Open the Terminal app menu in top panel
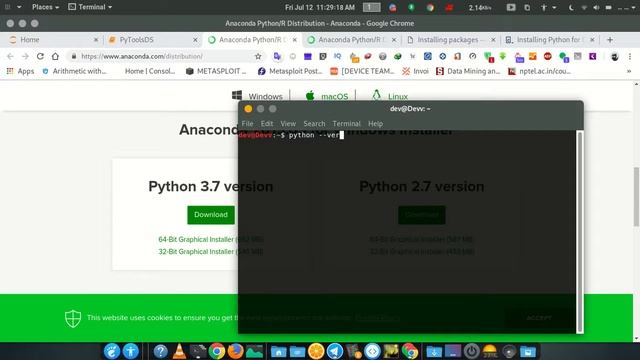The height and width of the screenshot is (360, 640). click(x=90, y=7)
